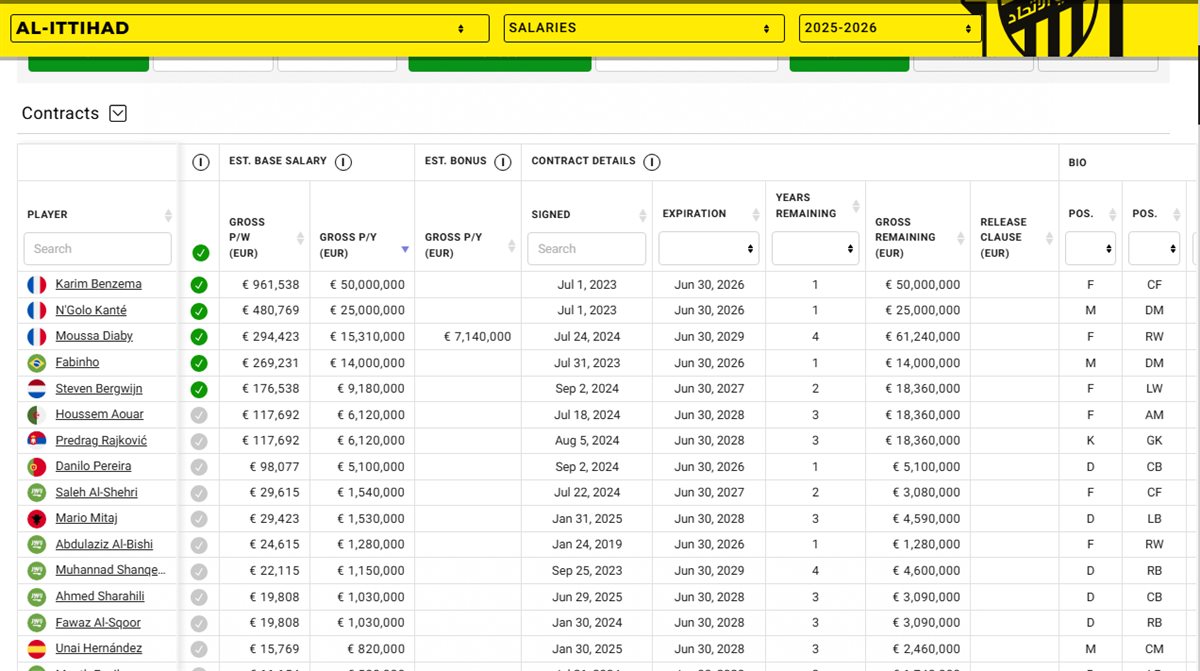Click the Signed date search field
The width and height of the screenshot is (1200, 671).
point(586,249)
